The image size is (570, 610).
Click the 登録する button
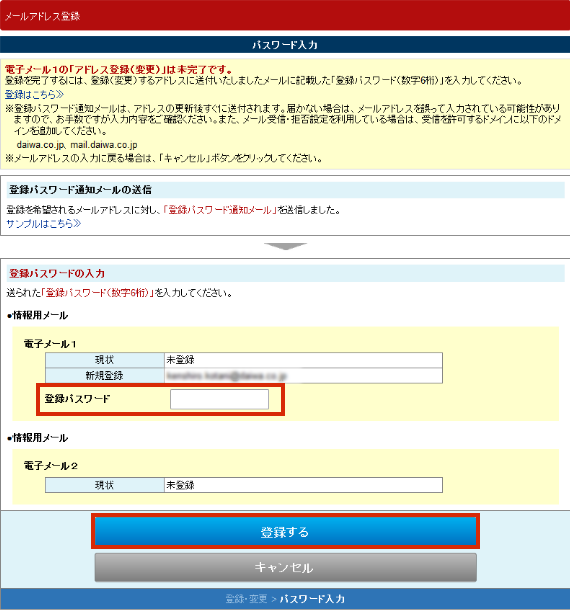tap(285, 531)
